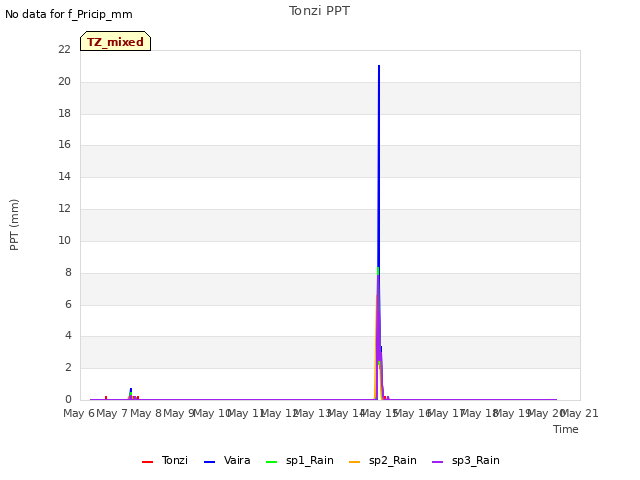Click the 10 y-axis tick label
Screen dimensions: 640x480
pos(64,240)
